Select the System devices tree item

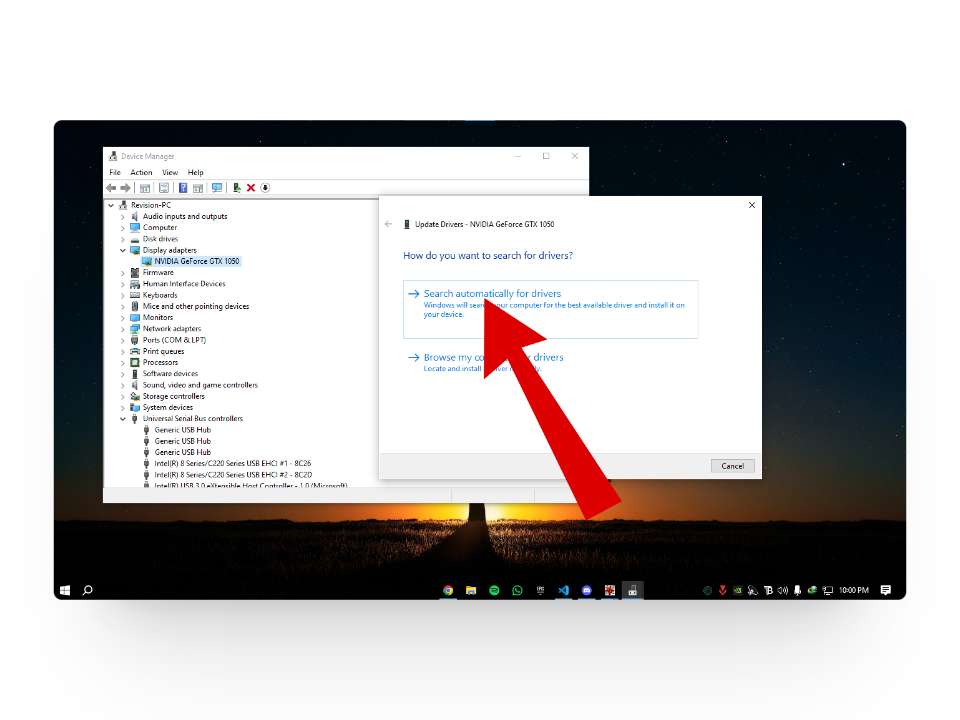coord(168,408)
